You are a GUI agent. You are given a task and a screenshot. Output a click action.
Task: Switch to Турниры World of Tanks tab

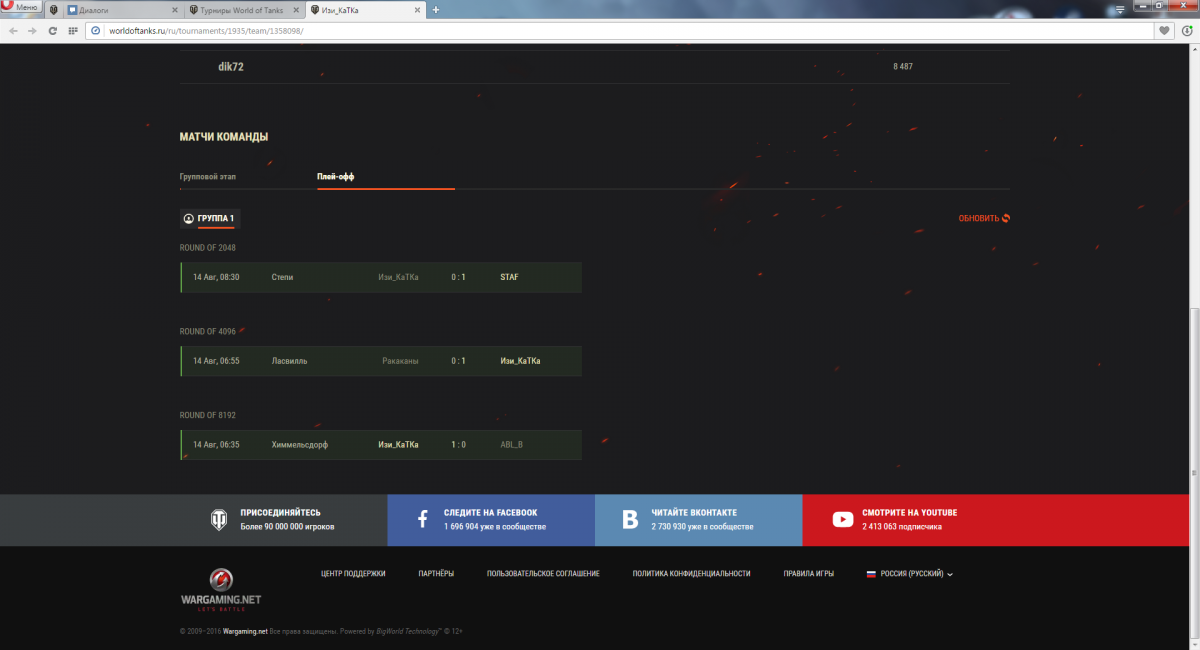click(x=246, y=9)
